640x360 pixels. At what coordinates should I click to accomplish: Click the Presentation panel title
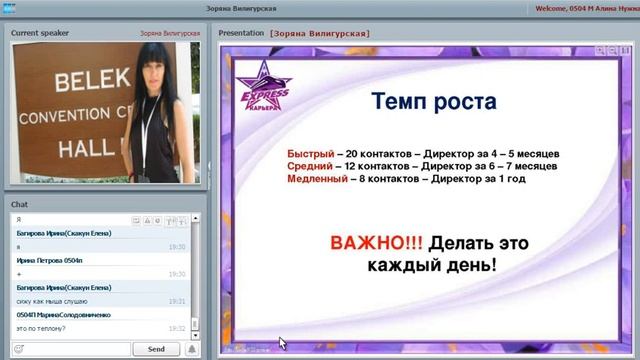241,33
